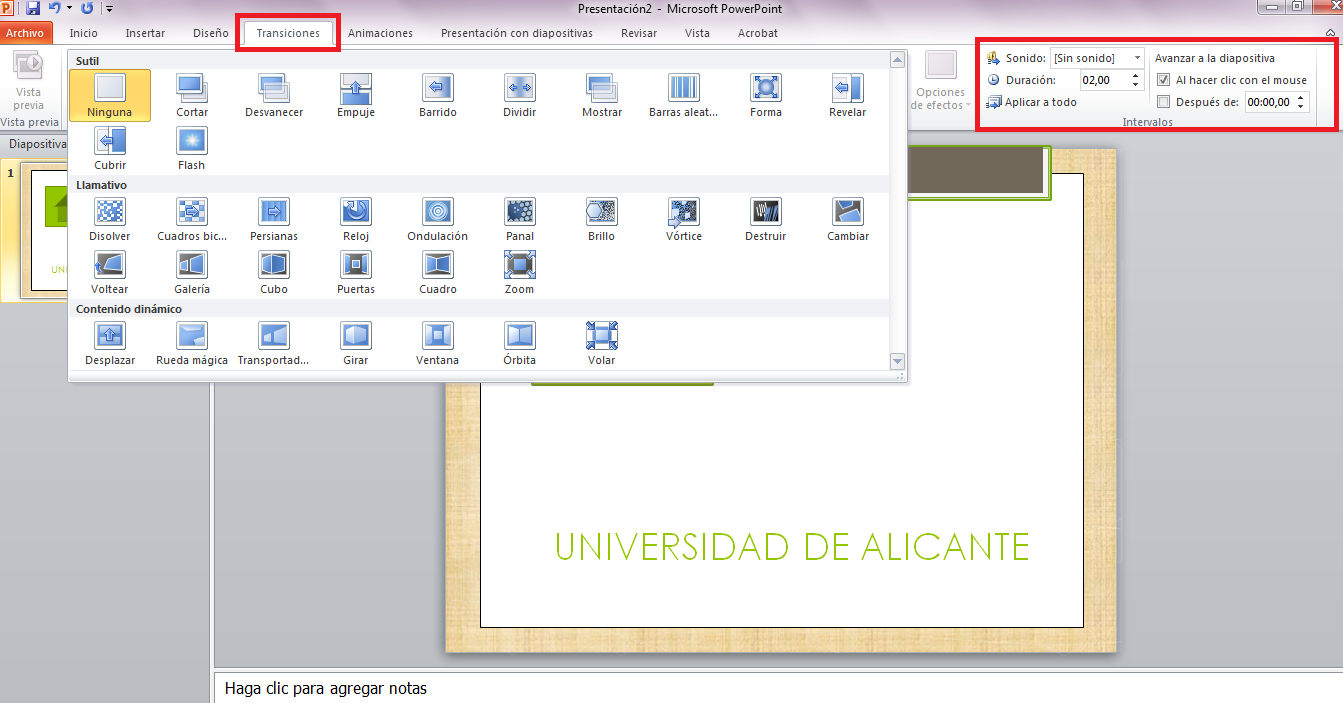This screenshot has width=1343, height=703.
Task: Apply the Cambiar transition
Action: (848, 219)
